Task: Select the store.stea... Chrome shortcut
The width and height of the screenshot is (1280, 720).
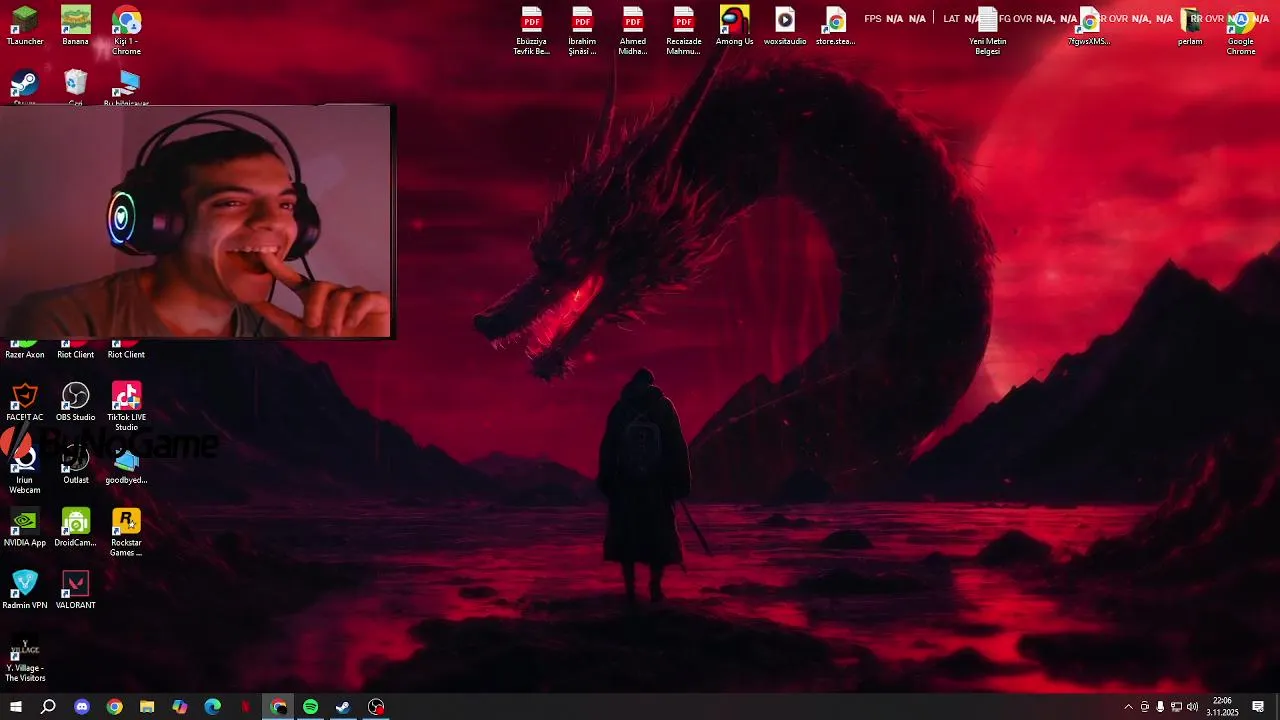Action: click(836, 26)
